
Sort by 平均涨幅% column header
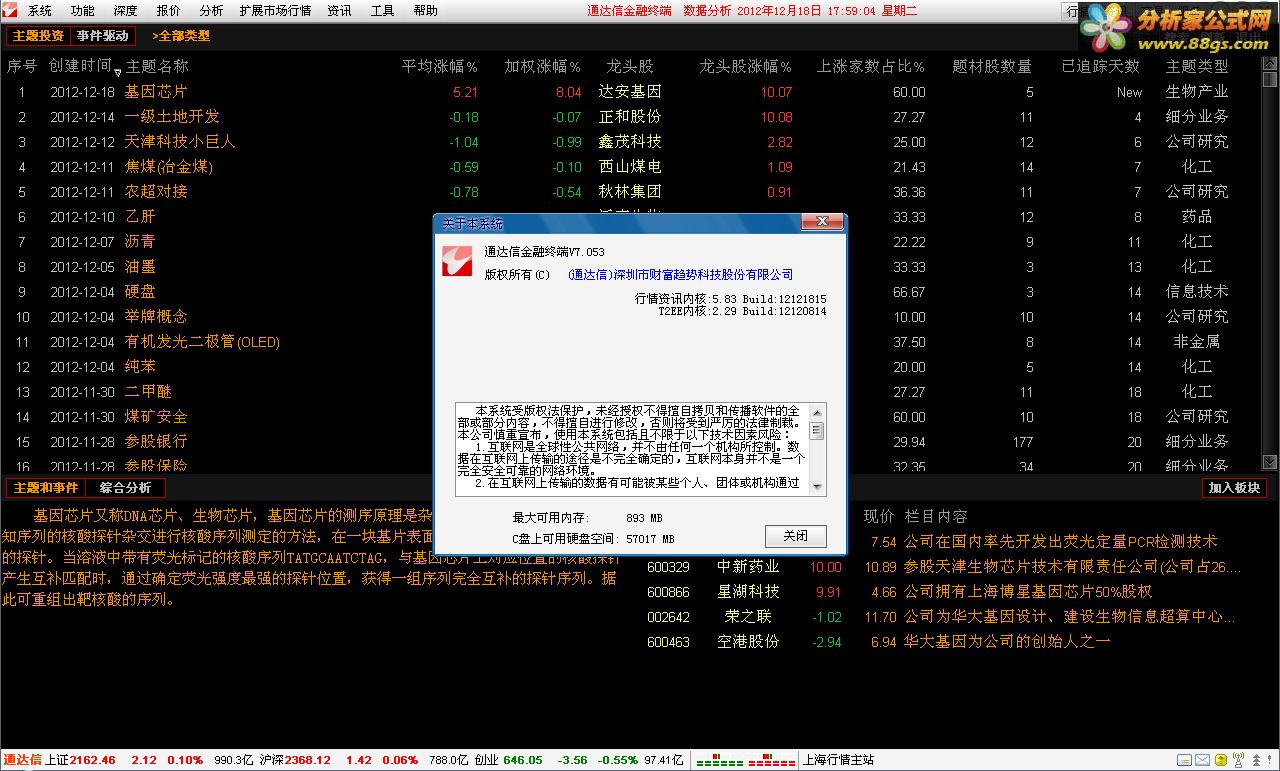pyautogui.click(x=439, y=67)
